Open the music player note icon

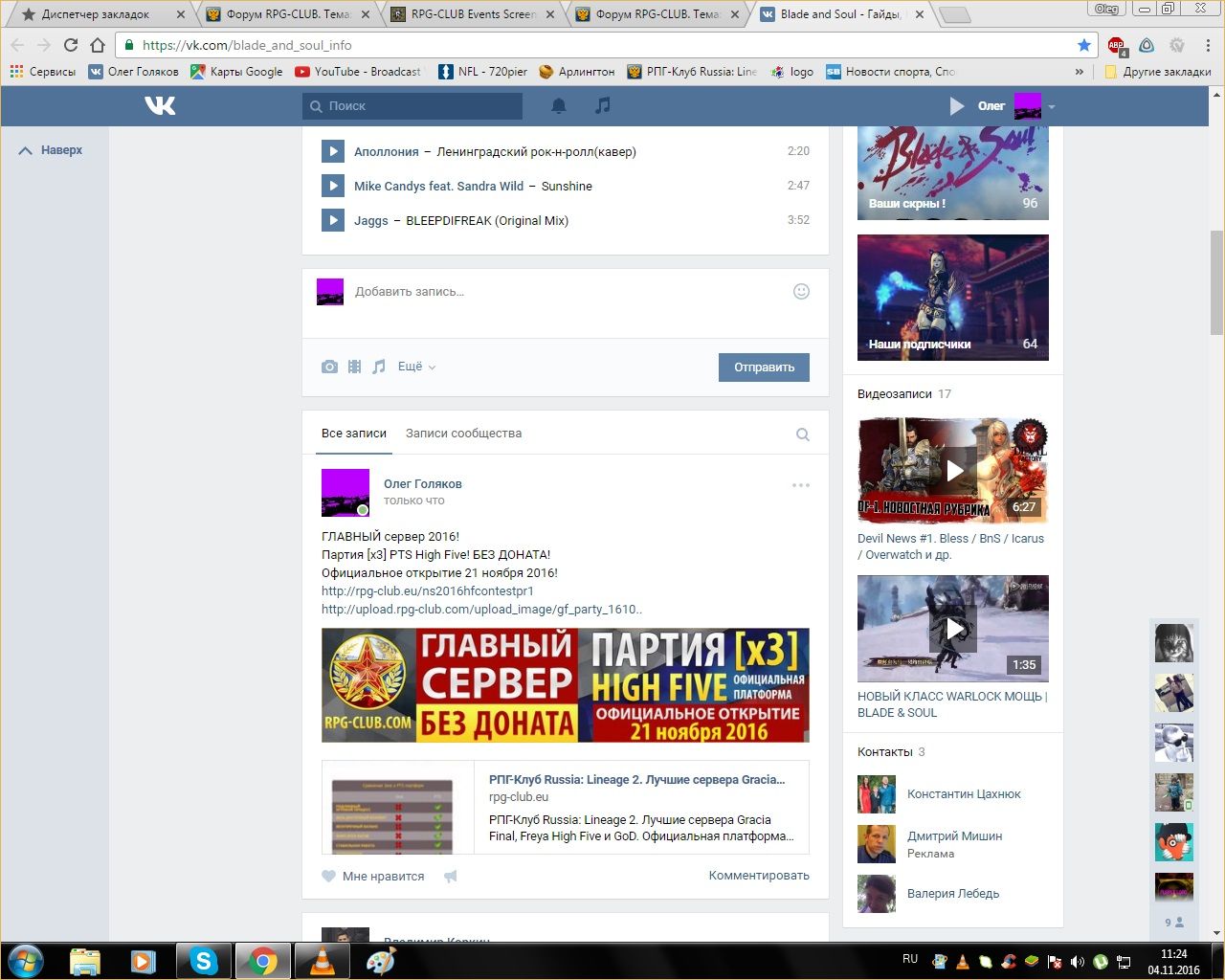pos(602,105)
